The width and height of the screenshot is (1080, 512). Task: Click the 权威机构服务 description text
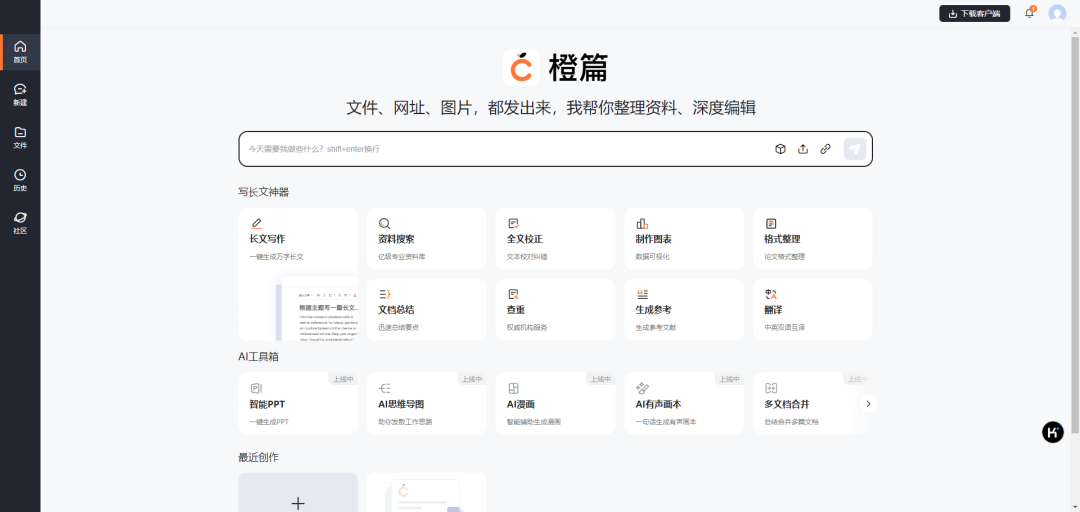527,327
